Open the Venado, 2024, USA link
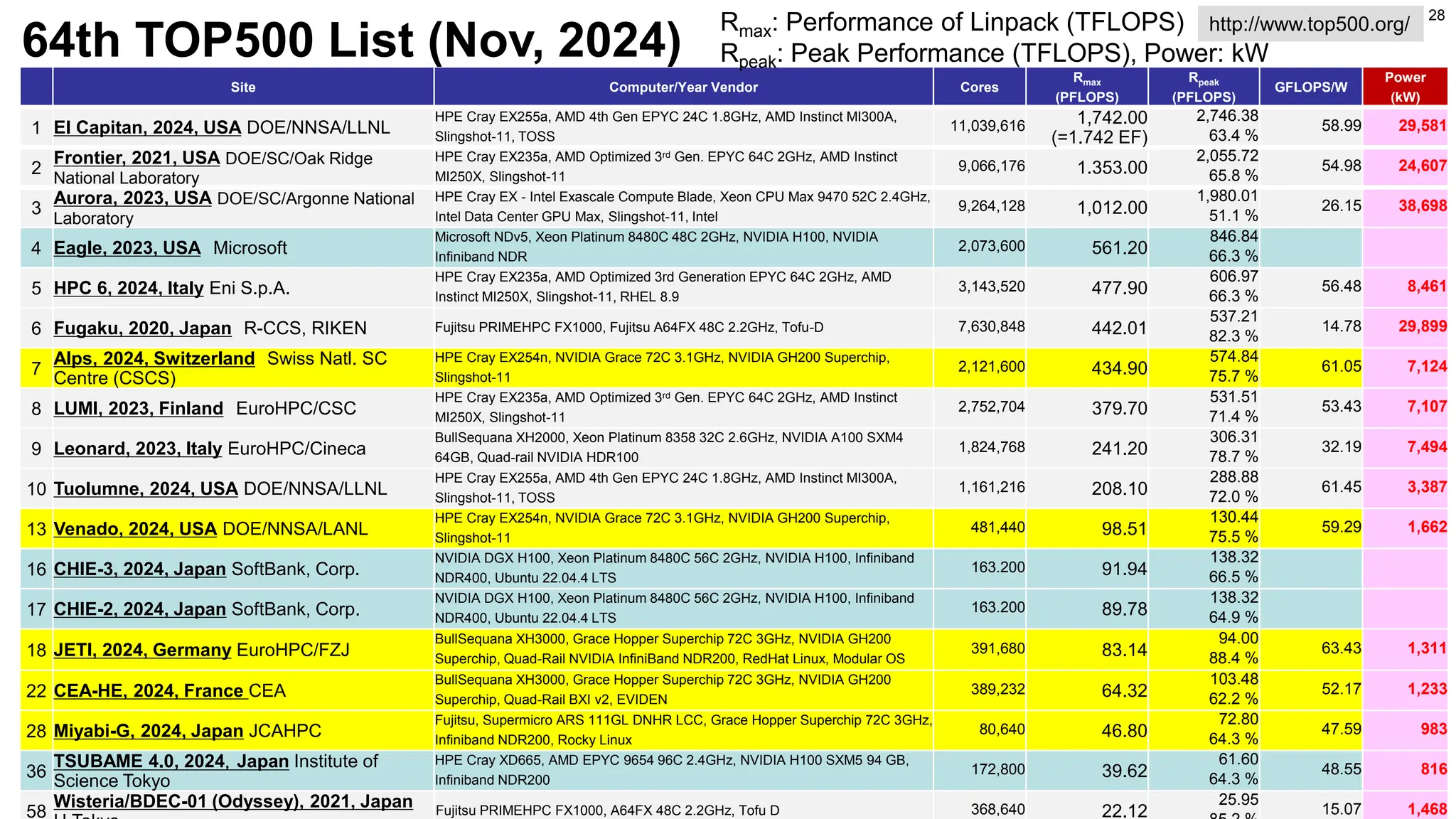 [135, 529]
